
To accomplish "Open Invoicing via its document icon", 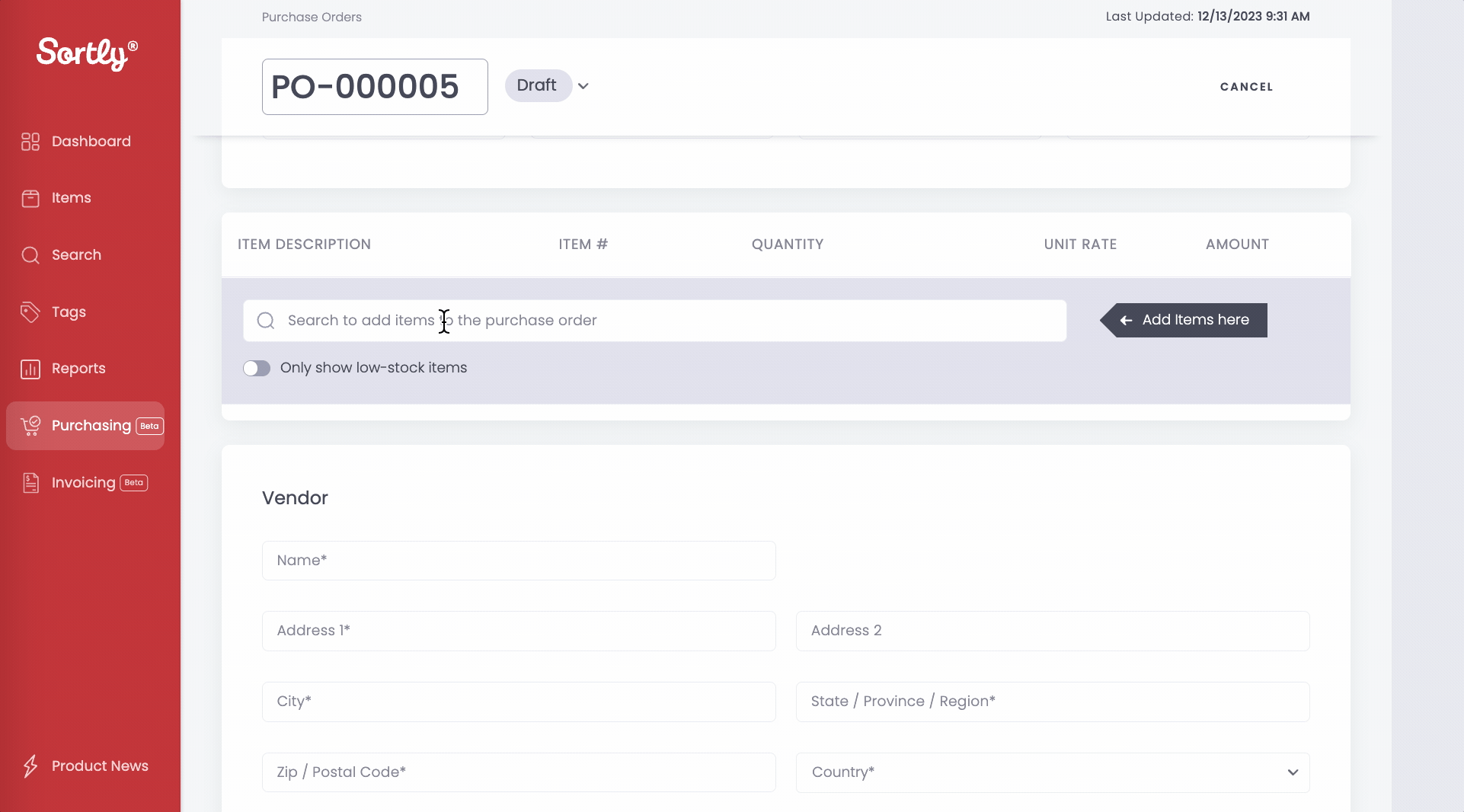I will coord(30,483).
